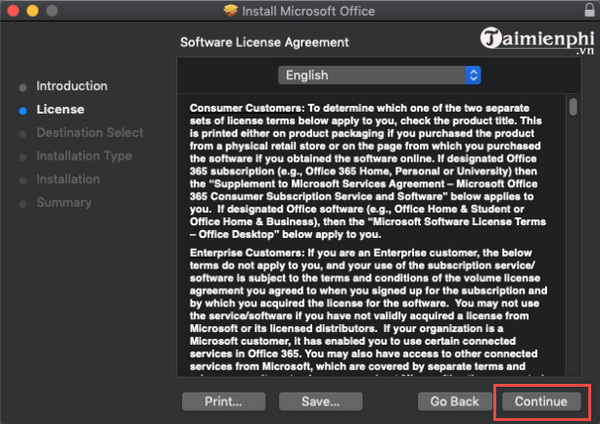This screenshot has width=600, height=424.
Task: Click the Install Microsoft Office window title
Action: [308, 11]
